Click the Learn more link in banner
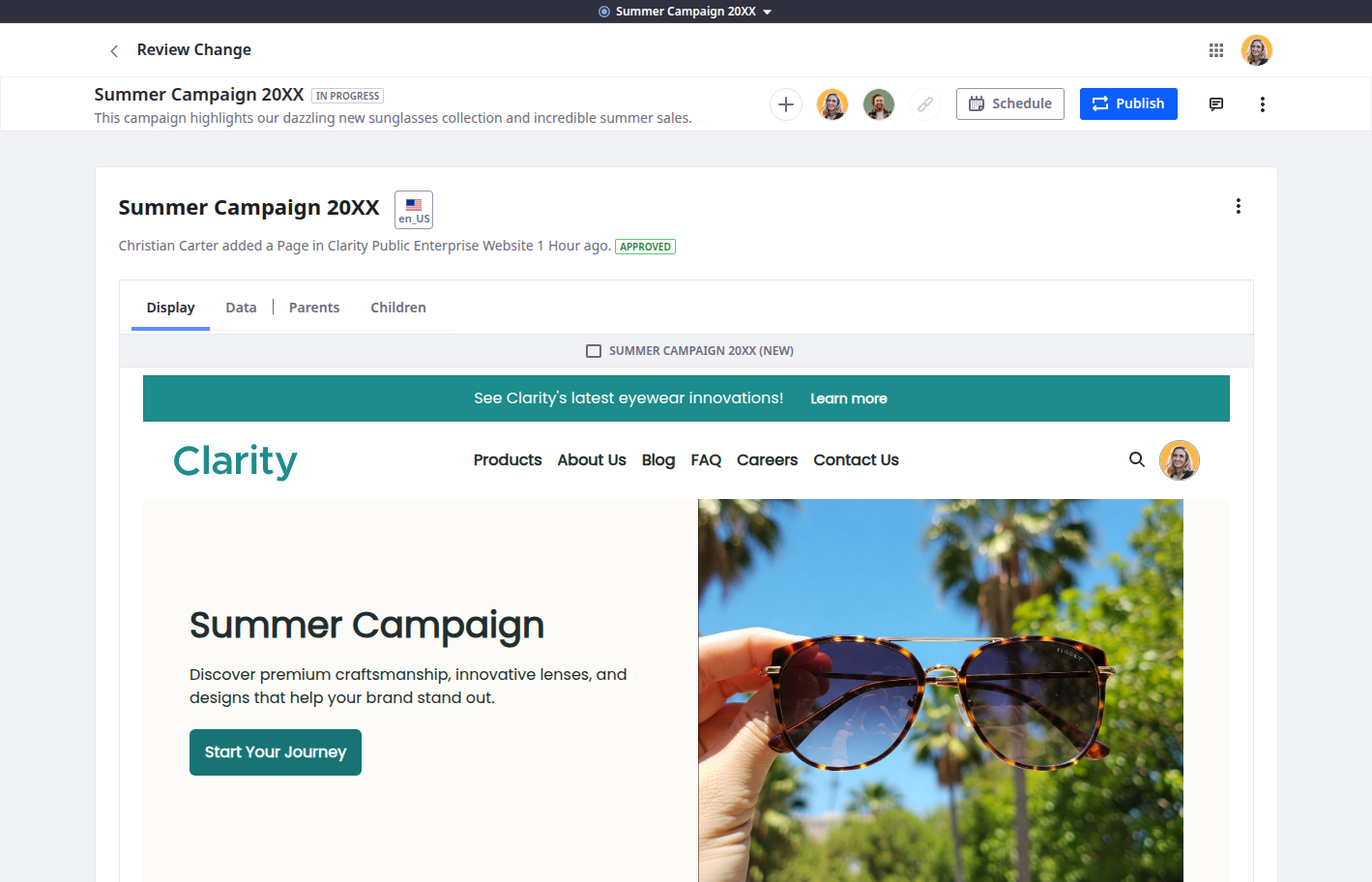 coord(849,398)
